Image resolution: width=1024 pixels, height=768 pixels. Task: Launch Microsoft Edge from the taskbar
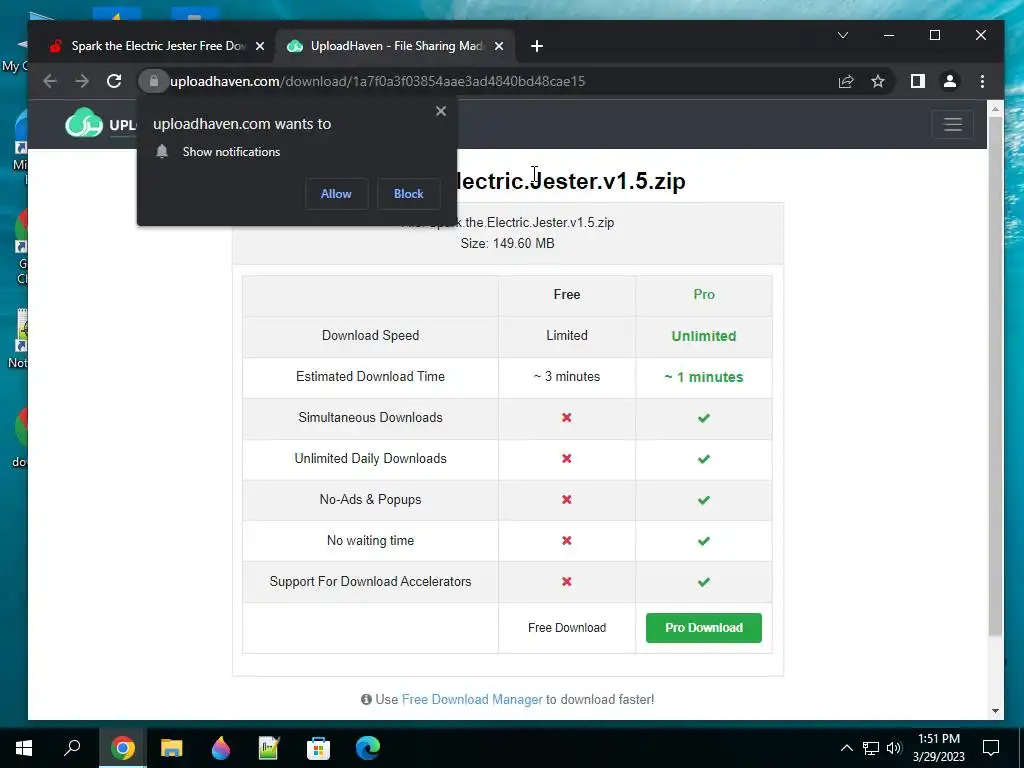click(x=368, y=748)
